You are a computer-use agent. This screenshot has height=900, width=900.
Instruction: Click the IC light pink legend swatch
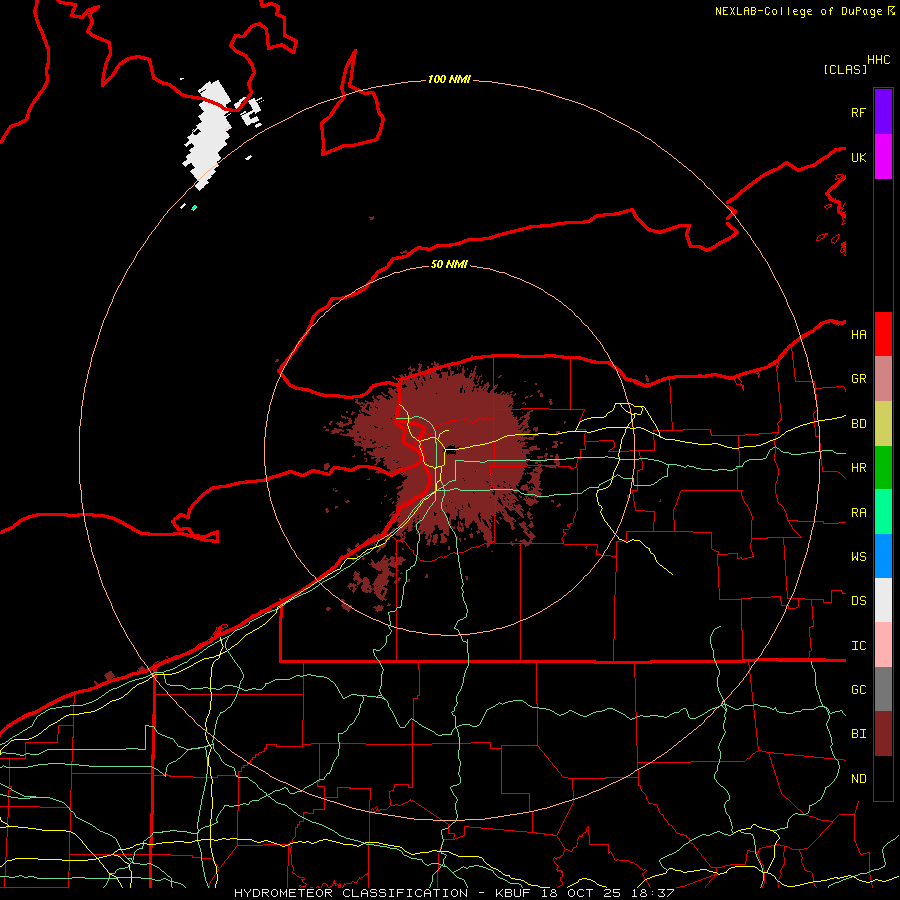[x=883, y=645]
